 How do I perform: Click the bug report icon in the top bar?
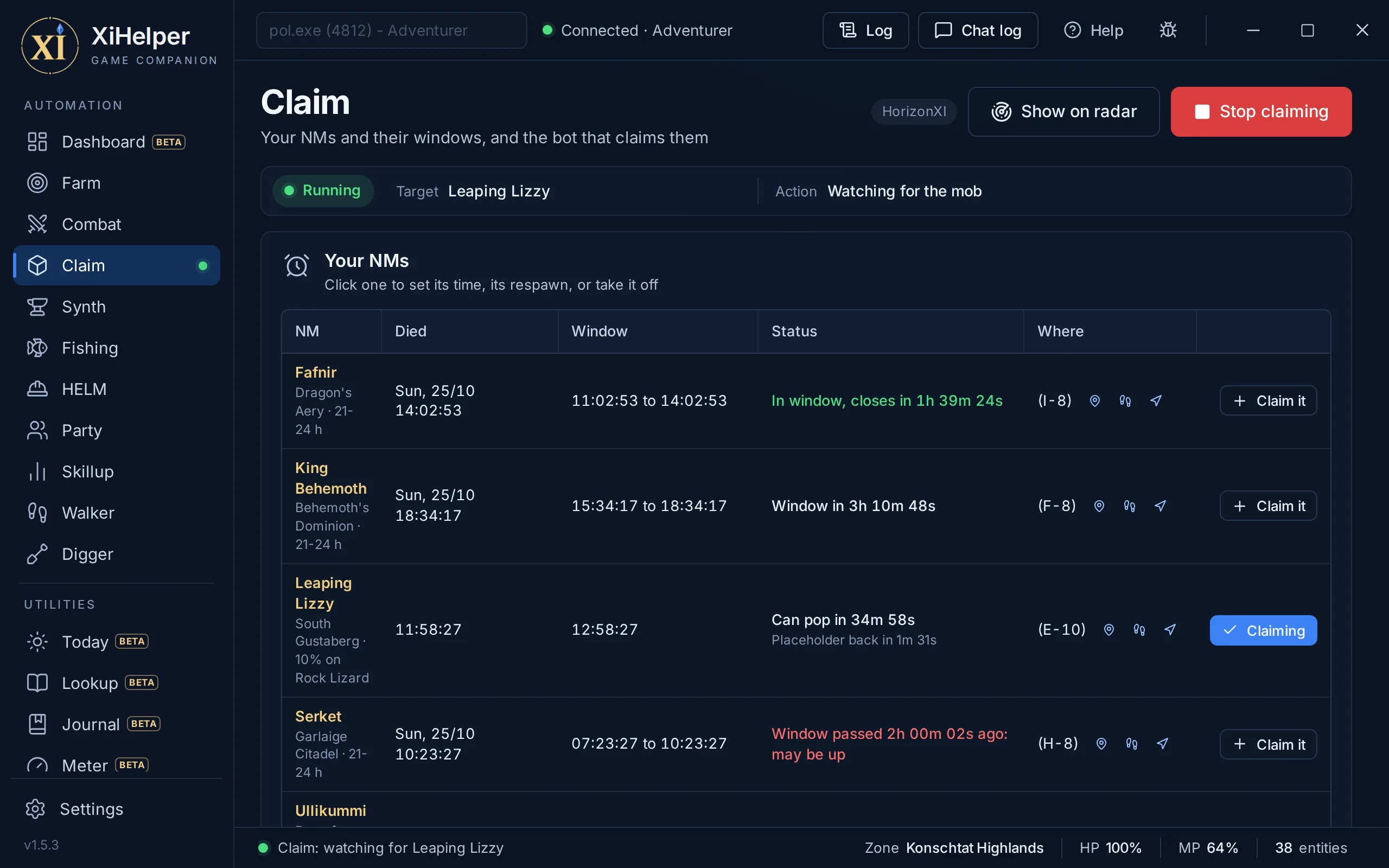1168,30
